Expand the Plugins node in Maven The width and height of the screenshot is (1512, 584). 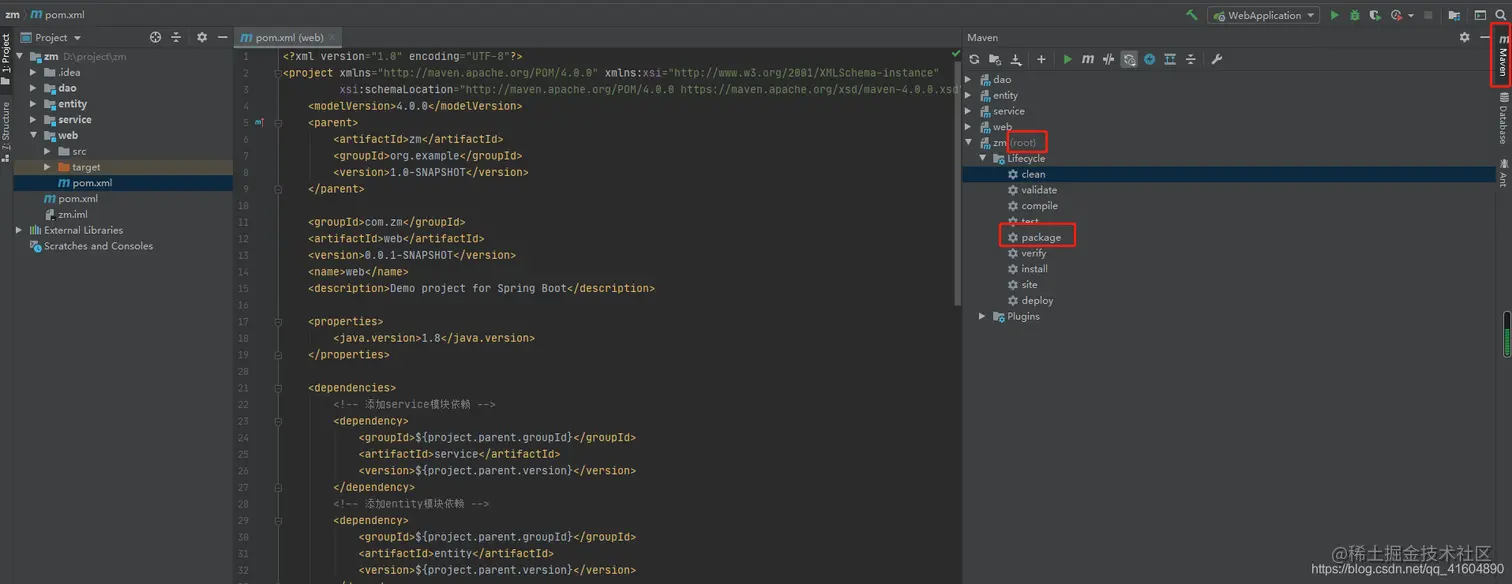click(983, 316)
